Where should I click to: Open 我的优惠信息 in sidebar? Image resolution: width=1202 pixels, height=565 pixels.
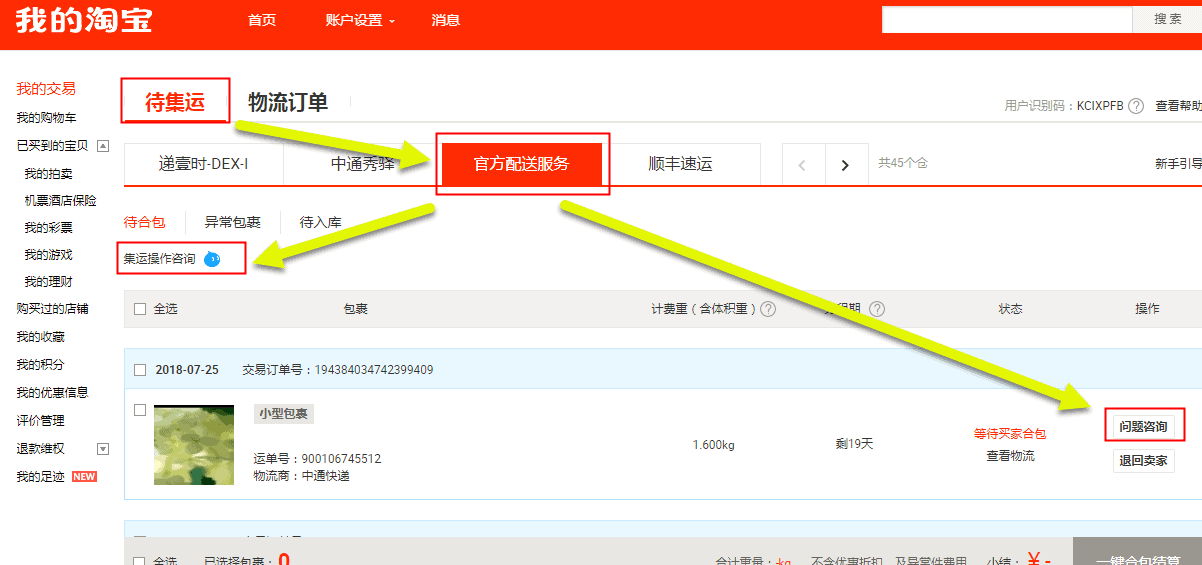click(x=52, y=393)
